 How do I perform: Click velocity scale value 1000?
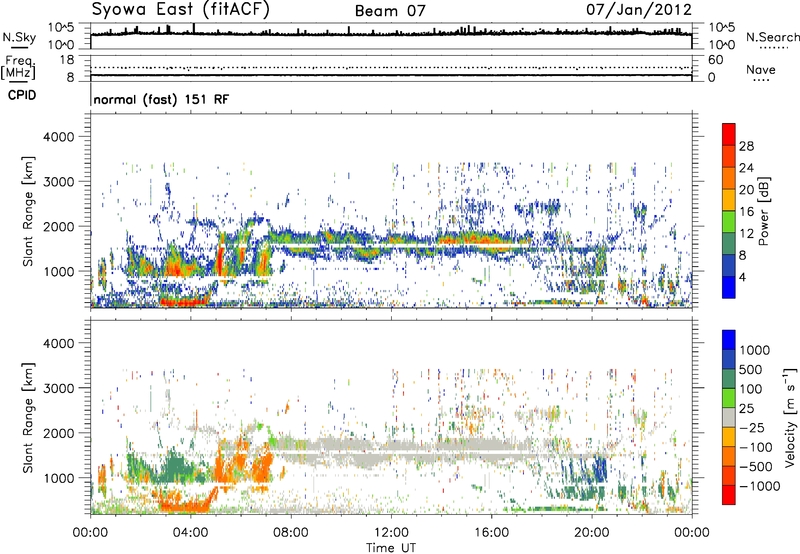(754, 350)
